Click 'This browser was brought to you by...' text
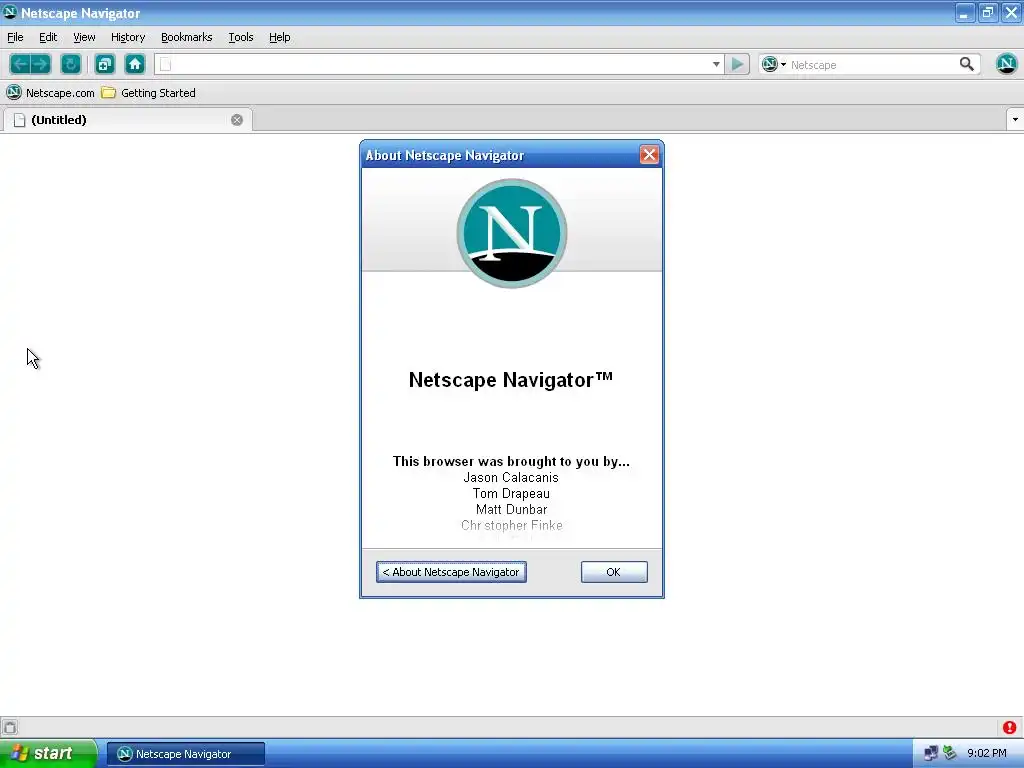Image resolution: width=1024 pixels, height=768 pixels. point(511,461)
